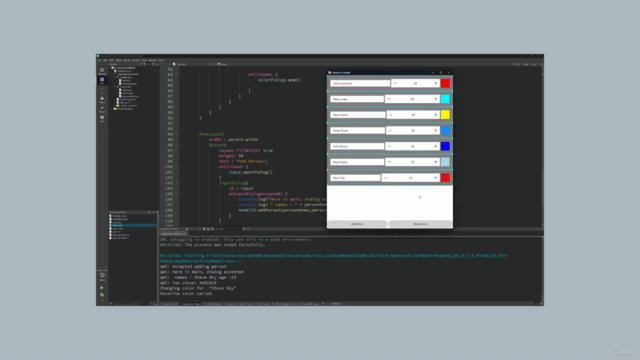Image resolution: width=640 pixels, height=360 pixels.
Task: Switch to Debug mode in left sidebar
Action: coord(102,99)
